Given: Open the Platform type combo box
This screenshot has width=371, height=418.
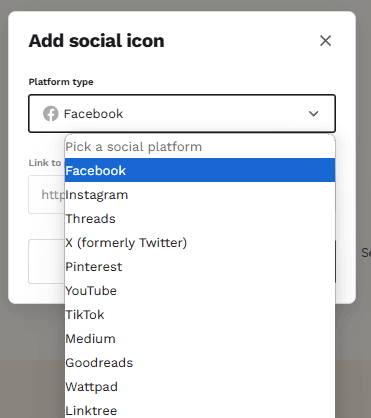Looking at the screenshot, I should click(x=182, y=114).
